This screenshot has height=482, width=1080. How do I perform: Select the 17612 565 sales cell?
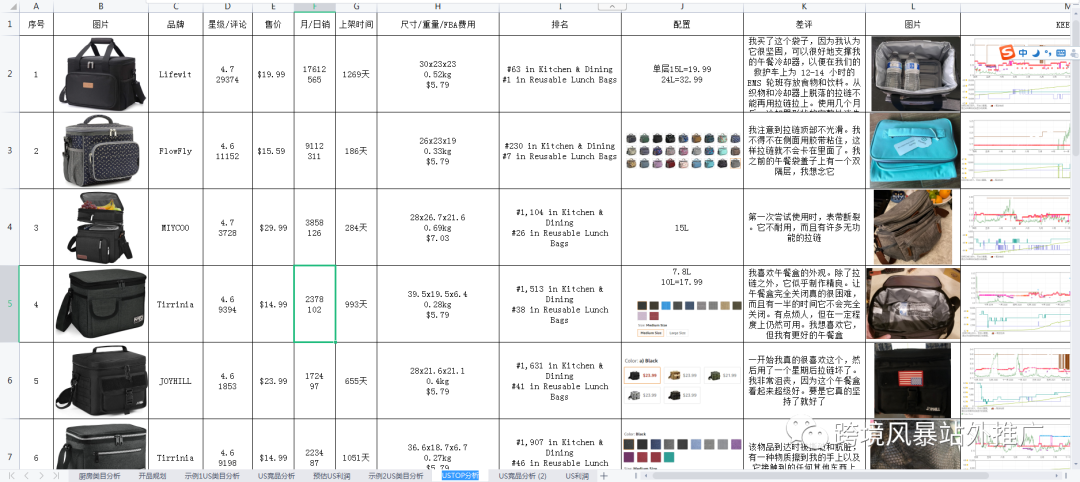315,74
